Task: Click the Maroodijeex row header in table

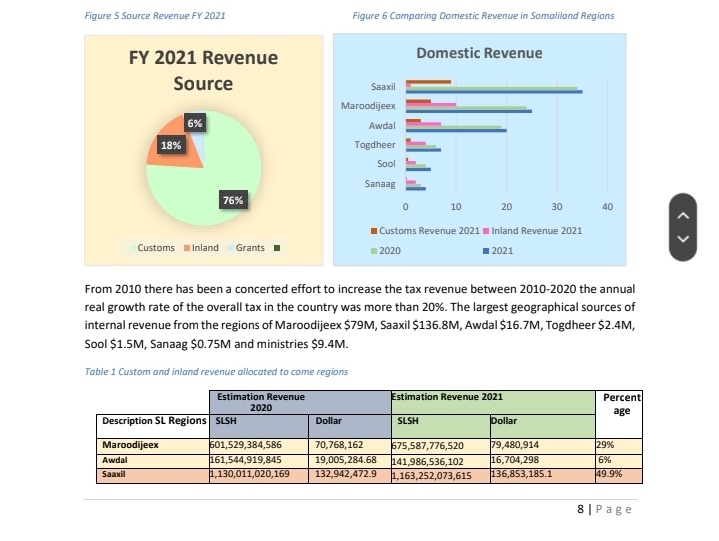Action: point(129,444)
